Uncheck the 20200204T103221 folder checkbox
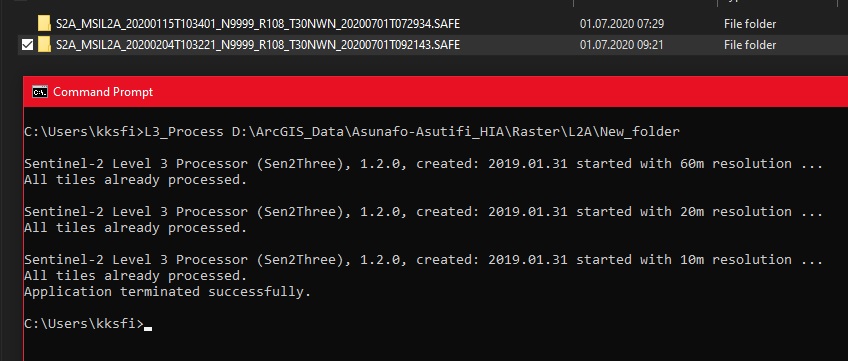Image resolution: width=848 pixels, height=361 pixels. 27,45
